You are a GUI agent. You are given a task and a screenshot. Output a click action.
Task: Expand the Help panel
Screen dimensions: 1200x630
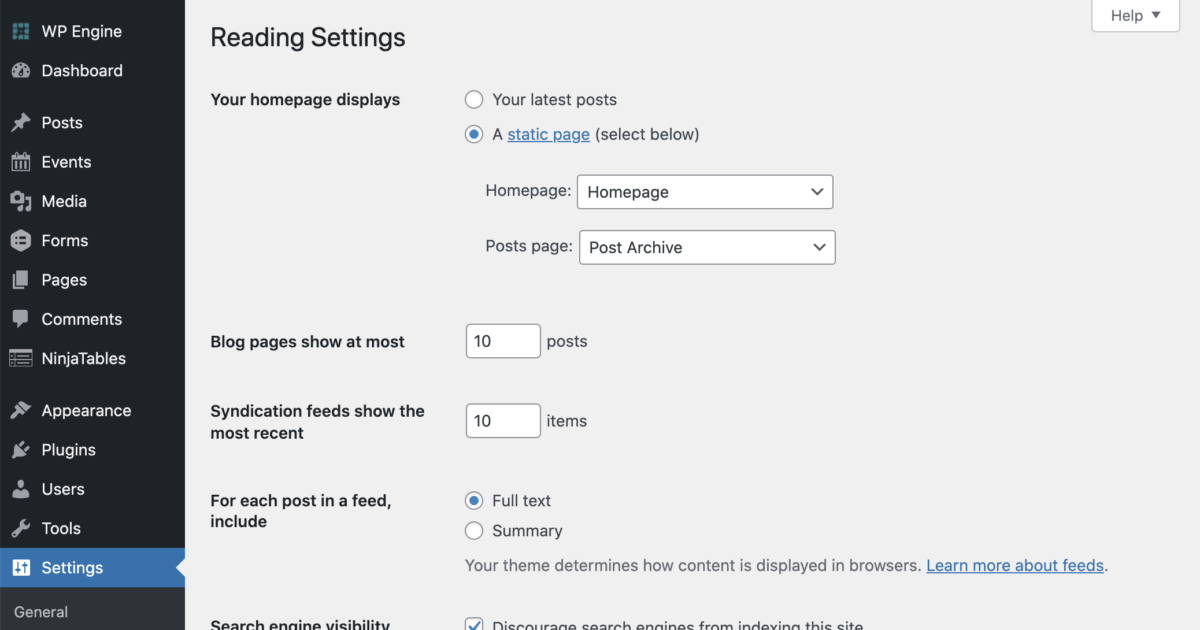click(1135, 15)
